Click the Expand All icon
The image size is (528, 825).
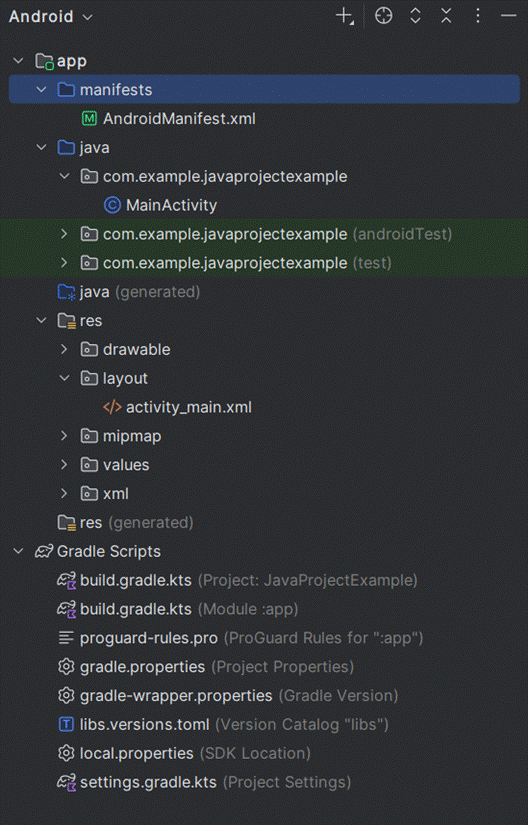pos(415,16)
